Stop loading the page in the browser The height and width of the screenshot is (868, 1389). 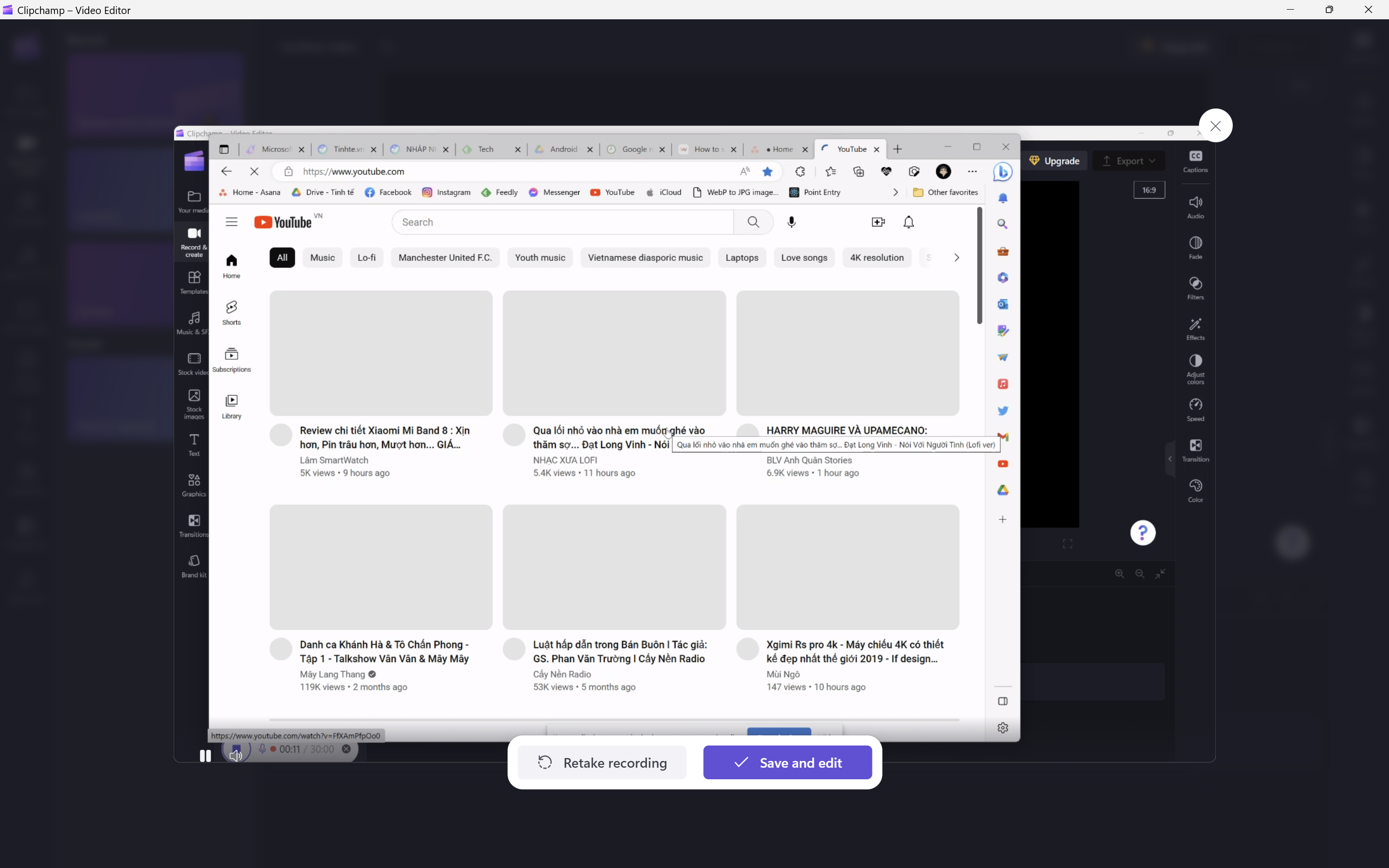click(x=254, y=172)
